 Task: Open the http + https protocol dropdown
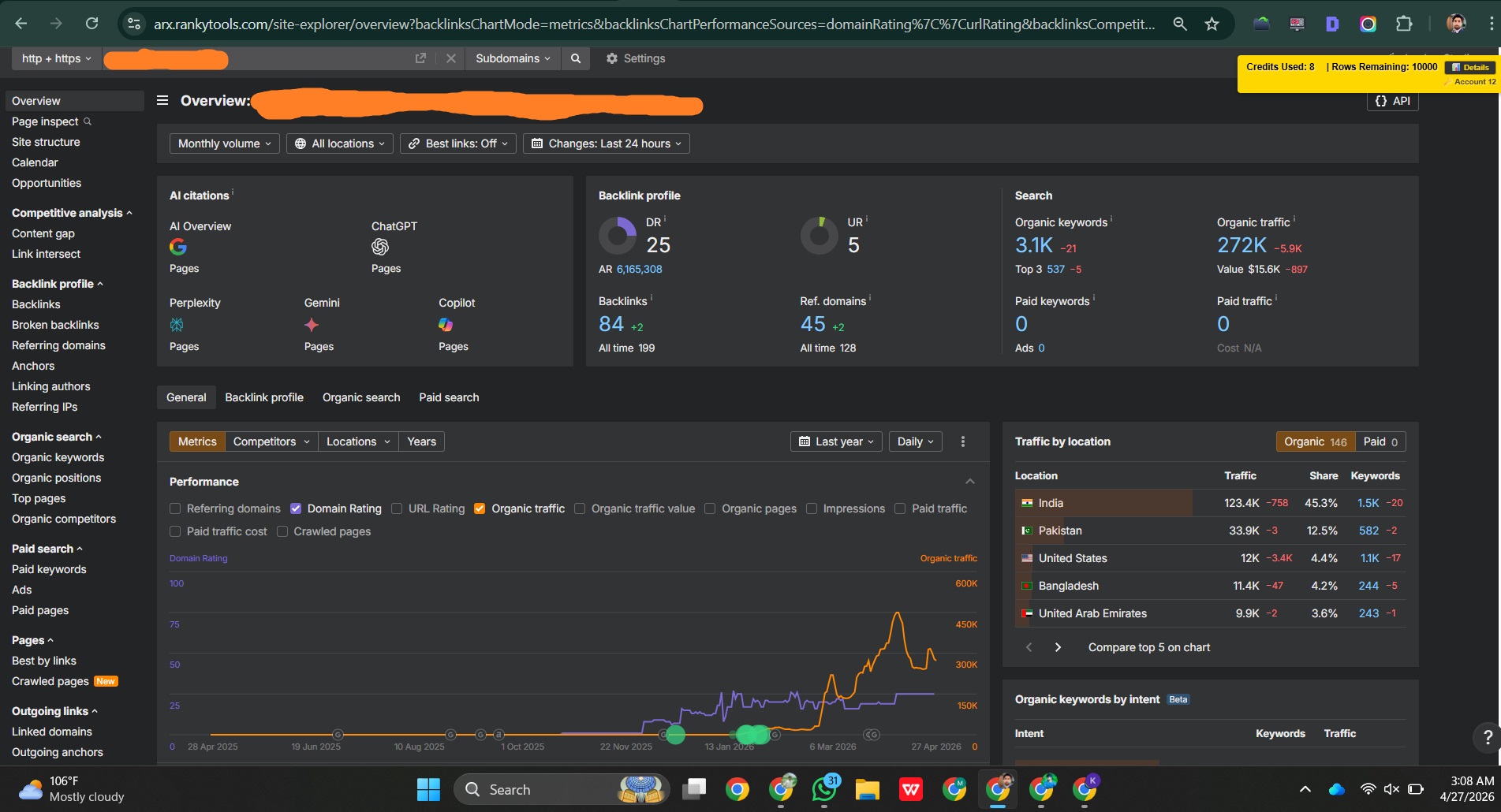click(56, 58)
